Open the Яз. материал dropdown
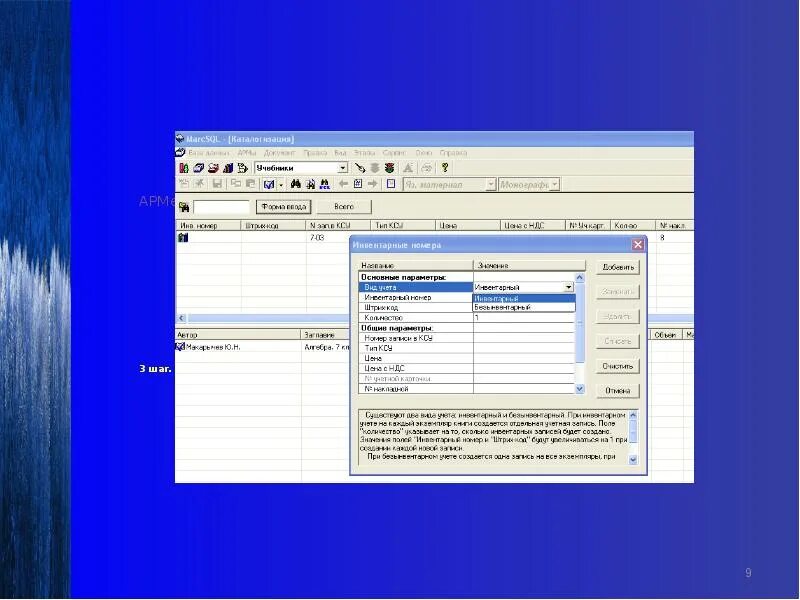The width and height of the screenshot is (800, 600). click(x=490, y=184)
